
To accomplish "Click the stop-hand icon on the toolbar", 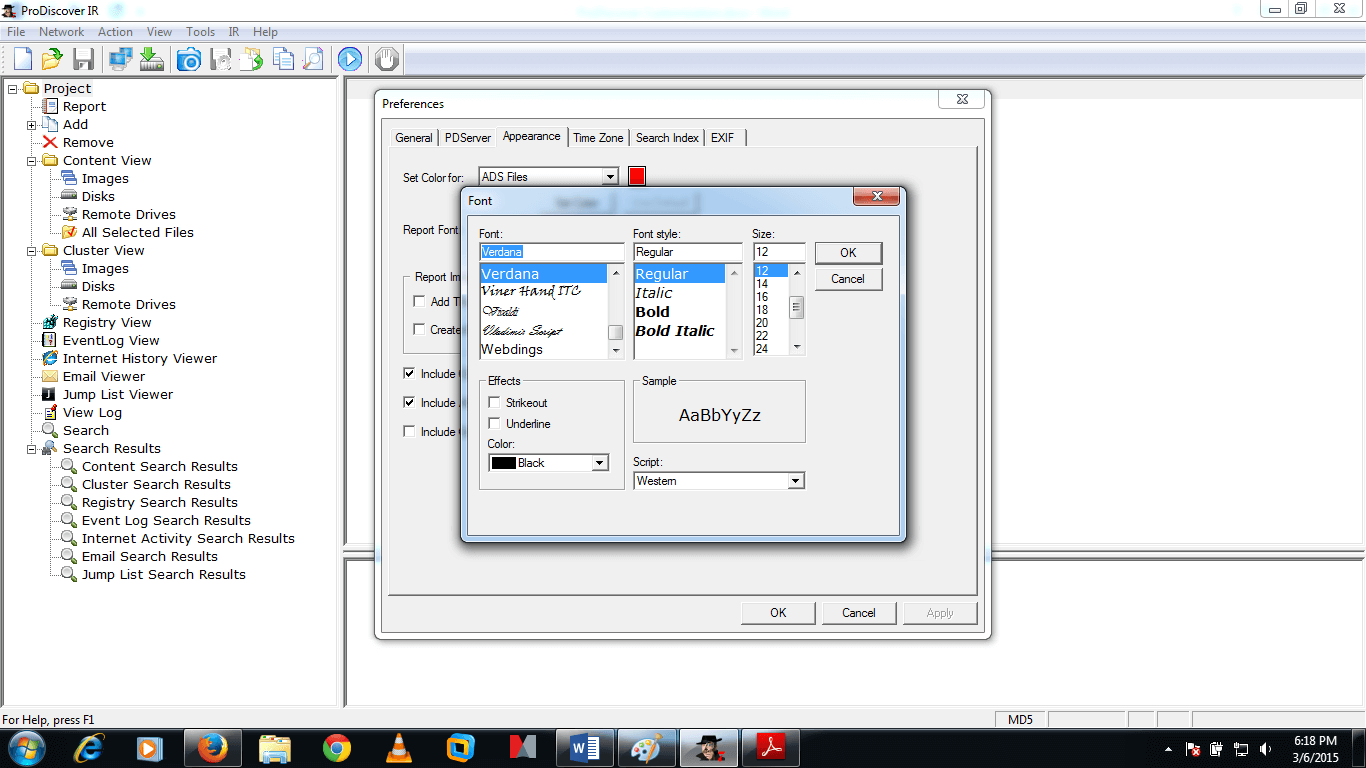I will click(386, 58).
